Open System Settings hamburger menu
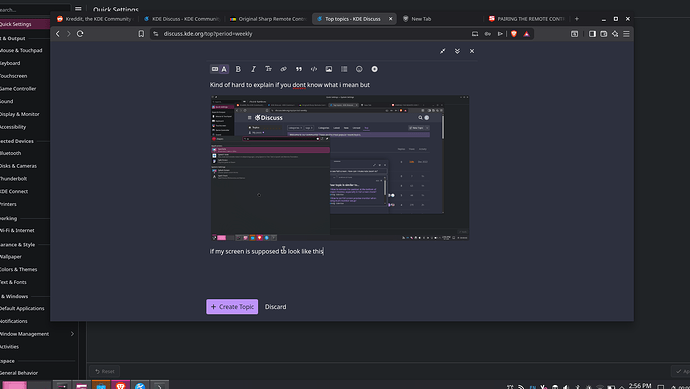 (78, 9)
